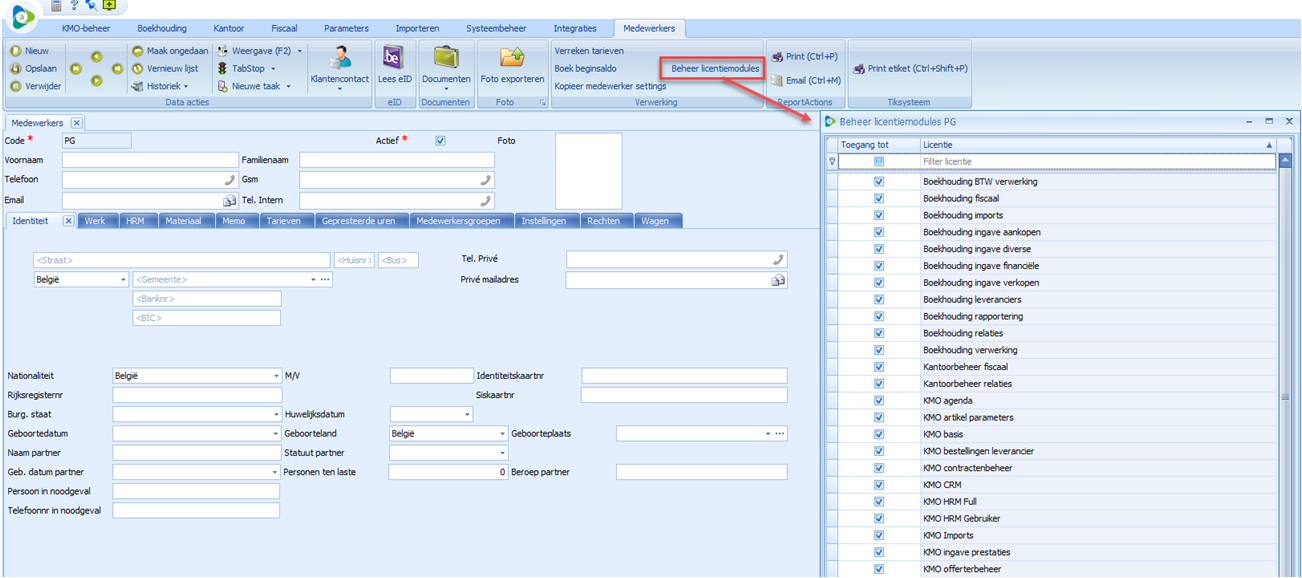Switch to the Boekhouding ribbon tab
1302x578 pixels.
[x=161, y=28]
